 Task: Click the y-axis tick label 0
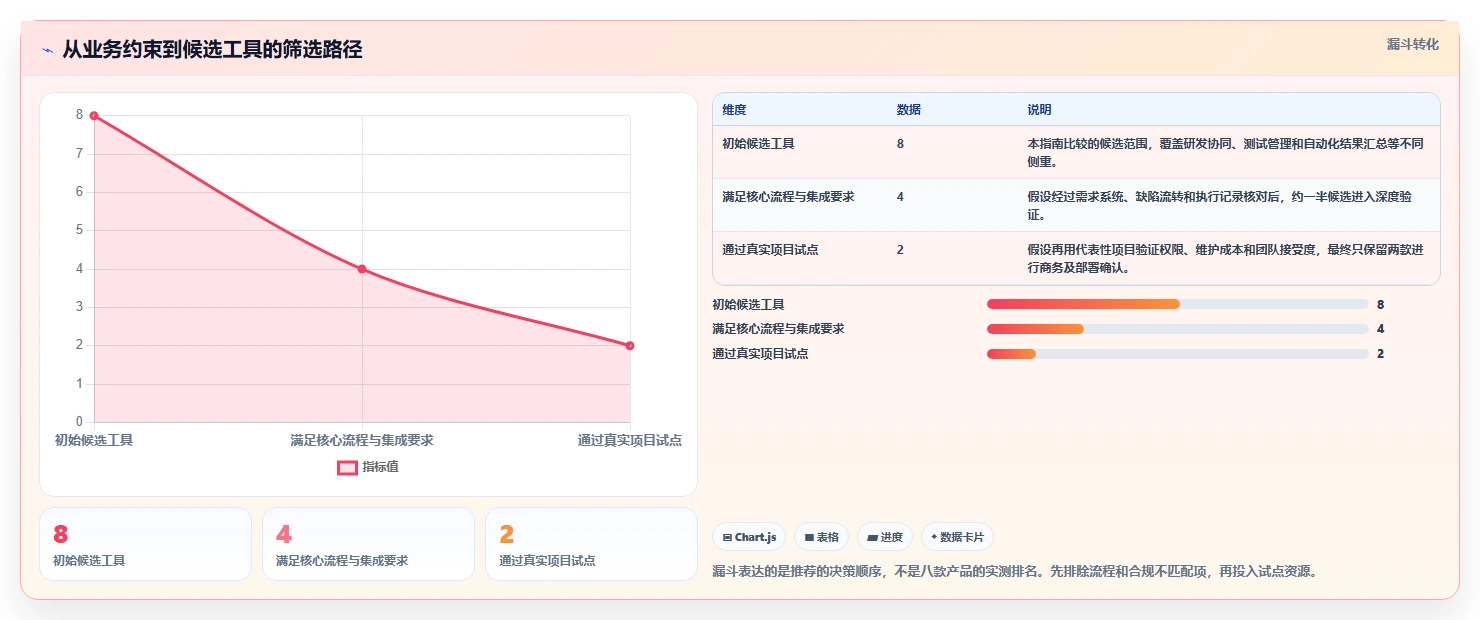point(80,422)
